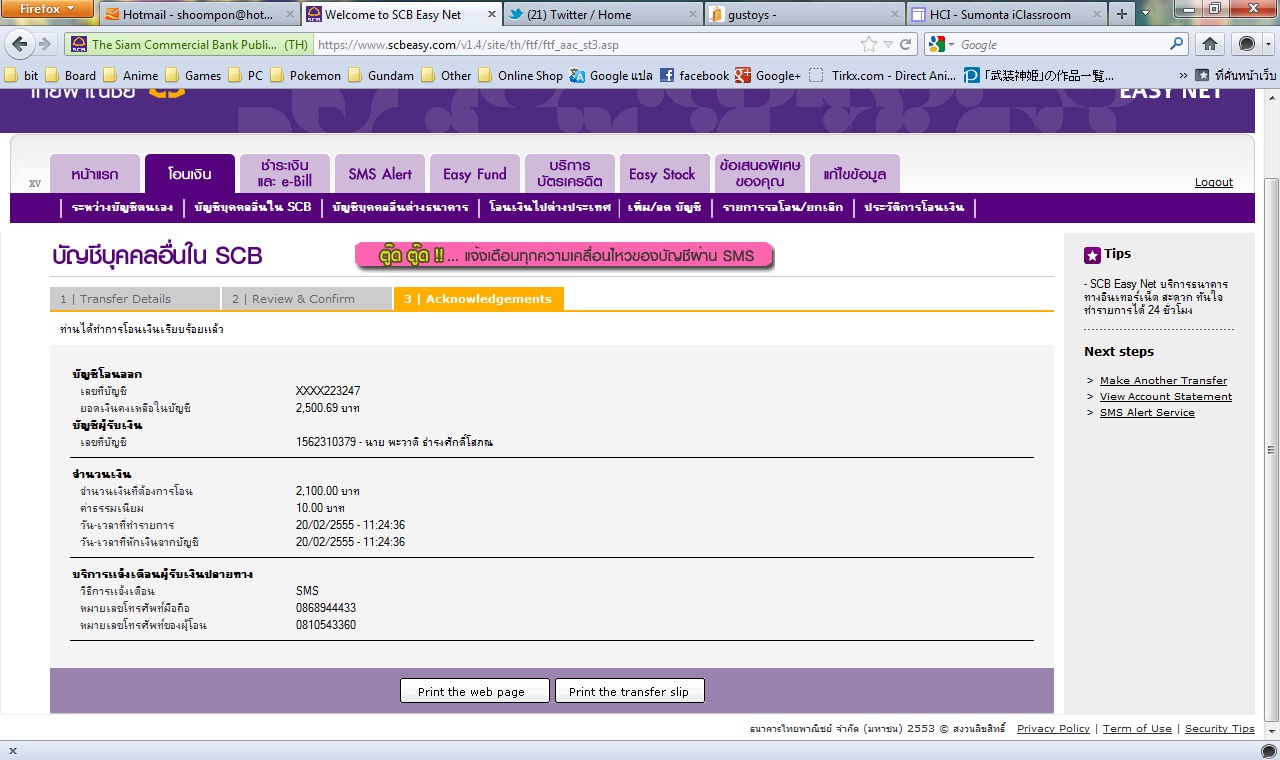Open the Google แปล bookmark
The width and height of the screenshot is (1280, 760).
pyautogui.click(x=611, y=75)
